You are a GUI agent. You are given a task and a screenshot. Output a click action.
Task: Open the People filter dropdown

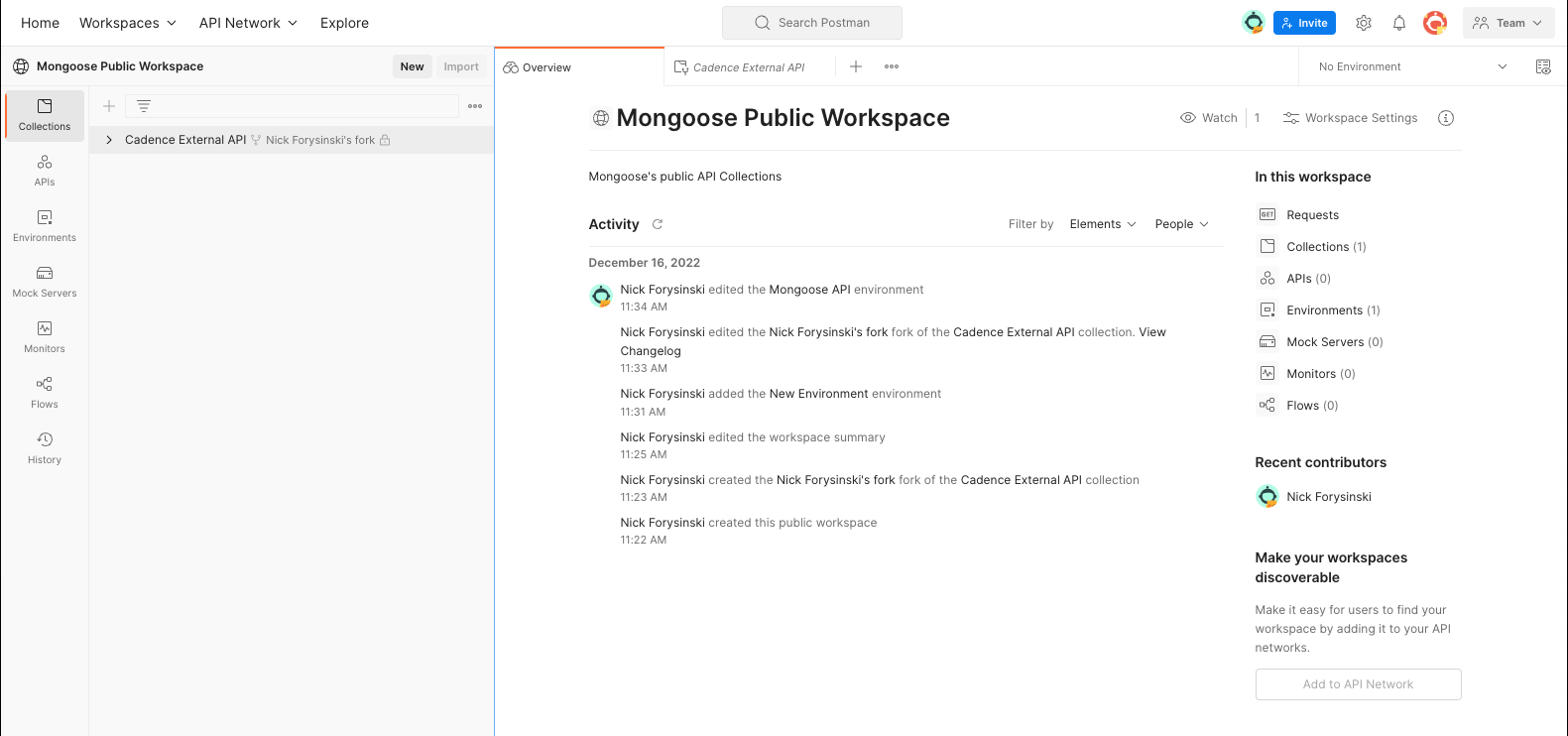tap(1181, 224)
